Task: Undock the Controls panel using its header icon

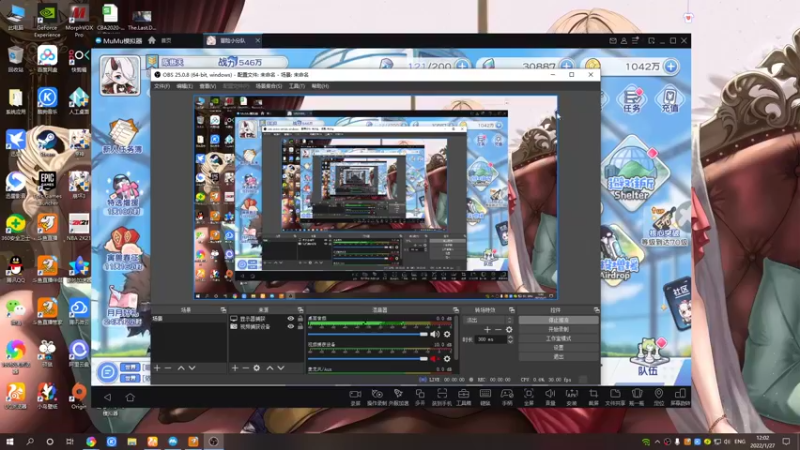Action: [596, 310]
